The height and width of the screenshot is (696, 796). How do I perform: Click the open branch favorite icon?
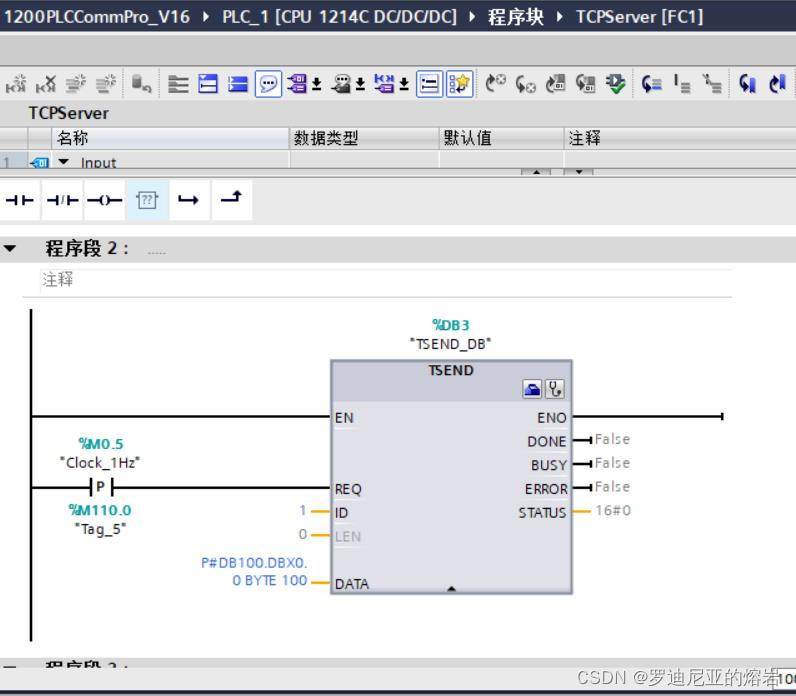click(189, 200)
